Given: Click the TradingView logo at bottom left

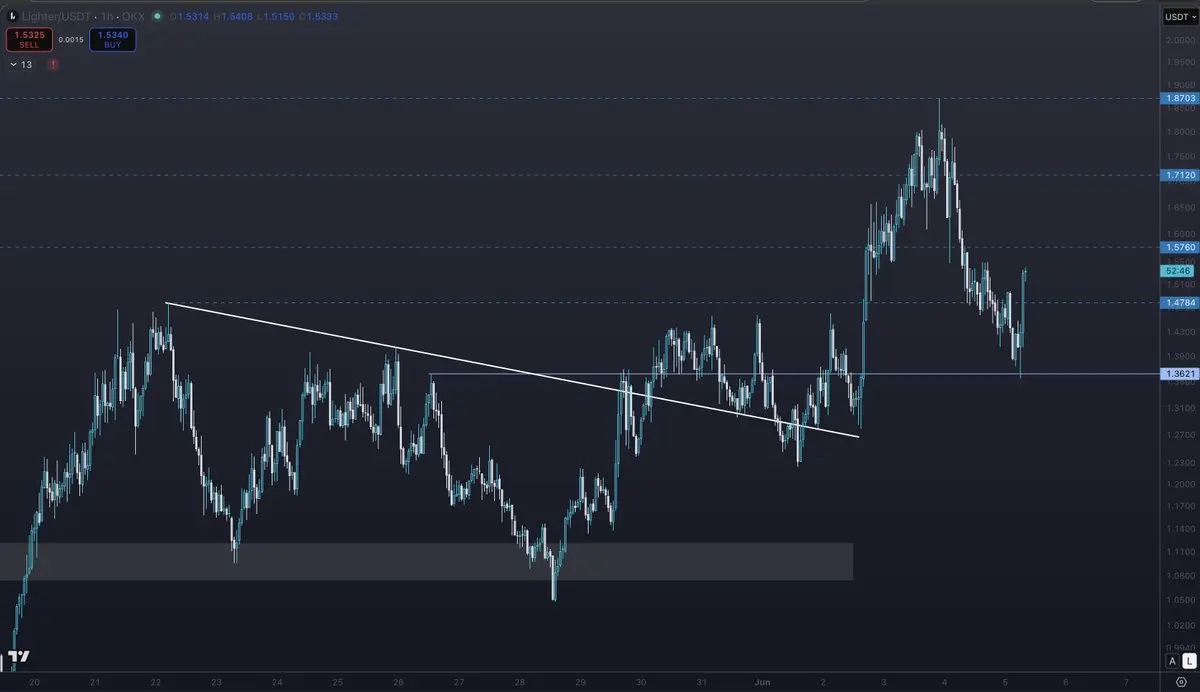Looking at the screenshot, I should tap(19, 658).
